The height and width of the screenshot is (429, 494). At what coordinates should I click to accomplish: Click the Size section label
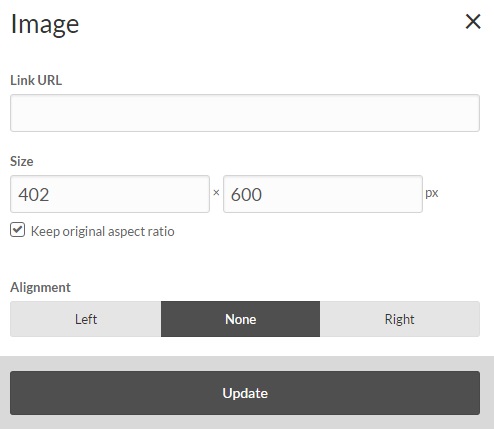pyautogui.click(x=22, y=161)
